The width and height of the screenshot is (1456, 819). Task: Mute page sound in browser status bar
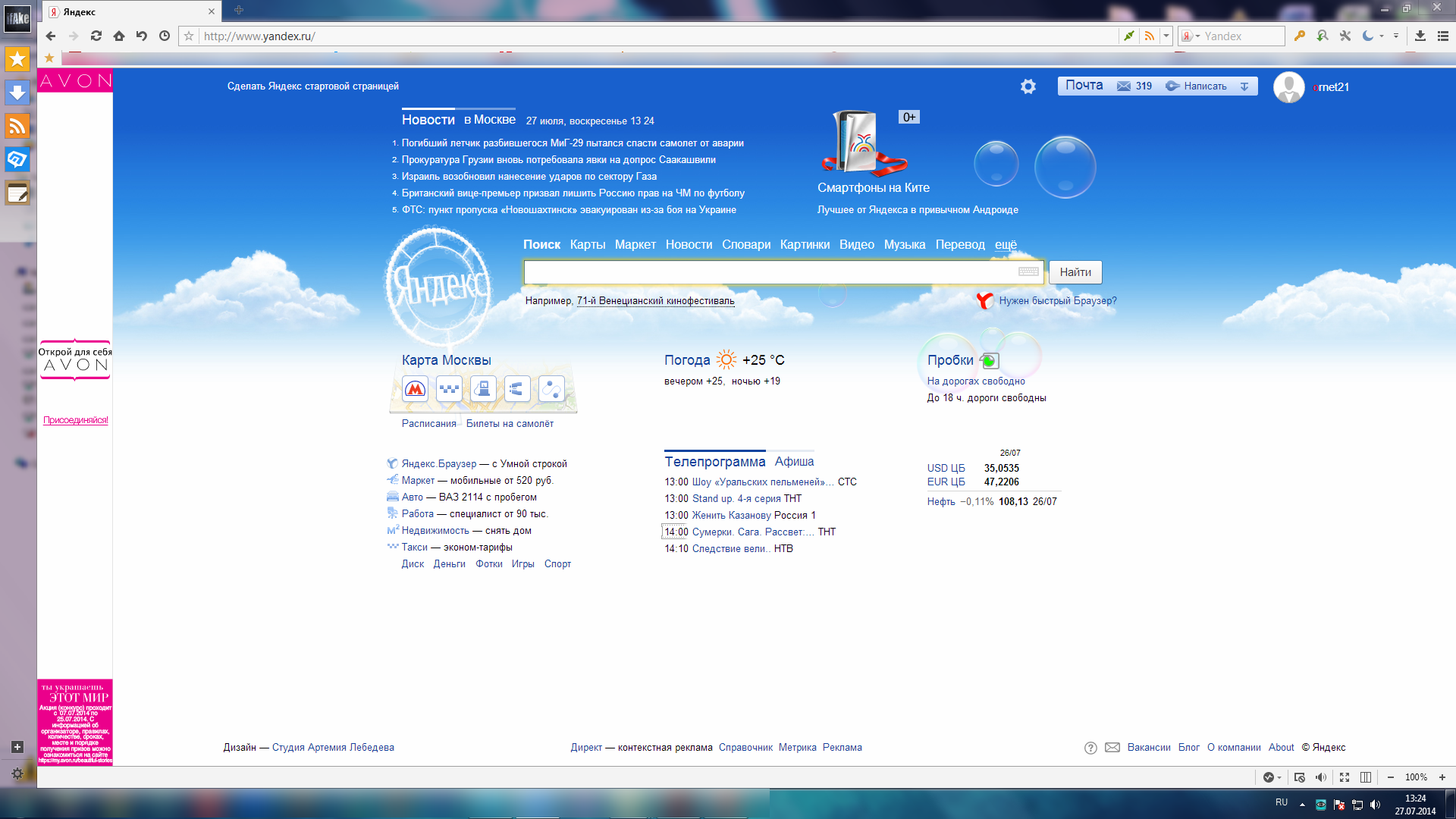[x=1321, y=777]
